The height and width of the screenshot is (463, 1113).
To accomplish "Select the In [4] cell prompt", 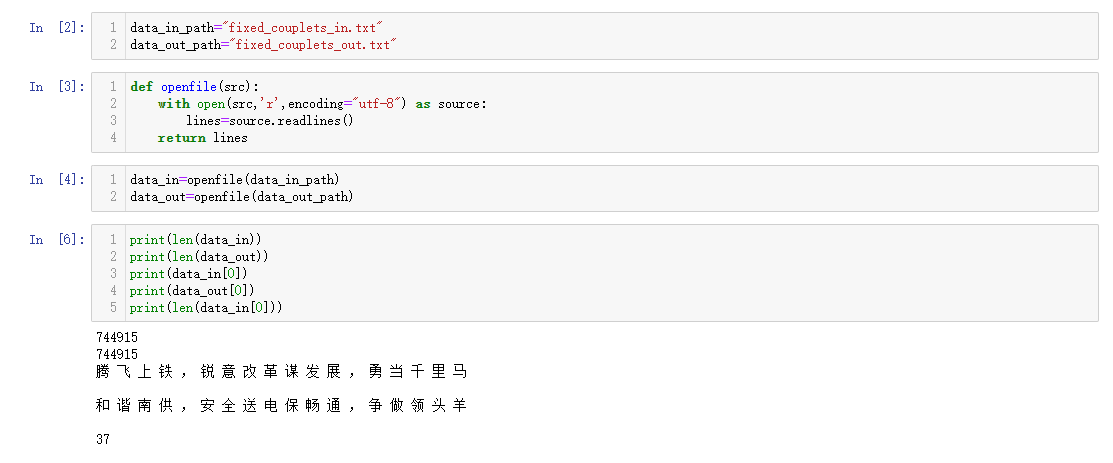I will (56, 180).
